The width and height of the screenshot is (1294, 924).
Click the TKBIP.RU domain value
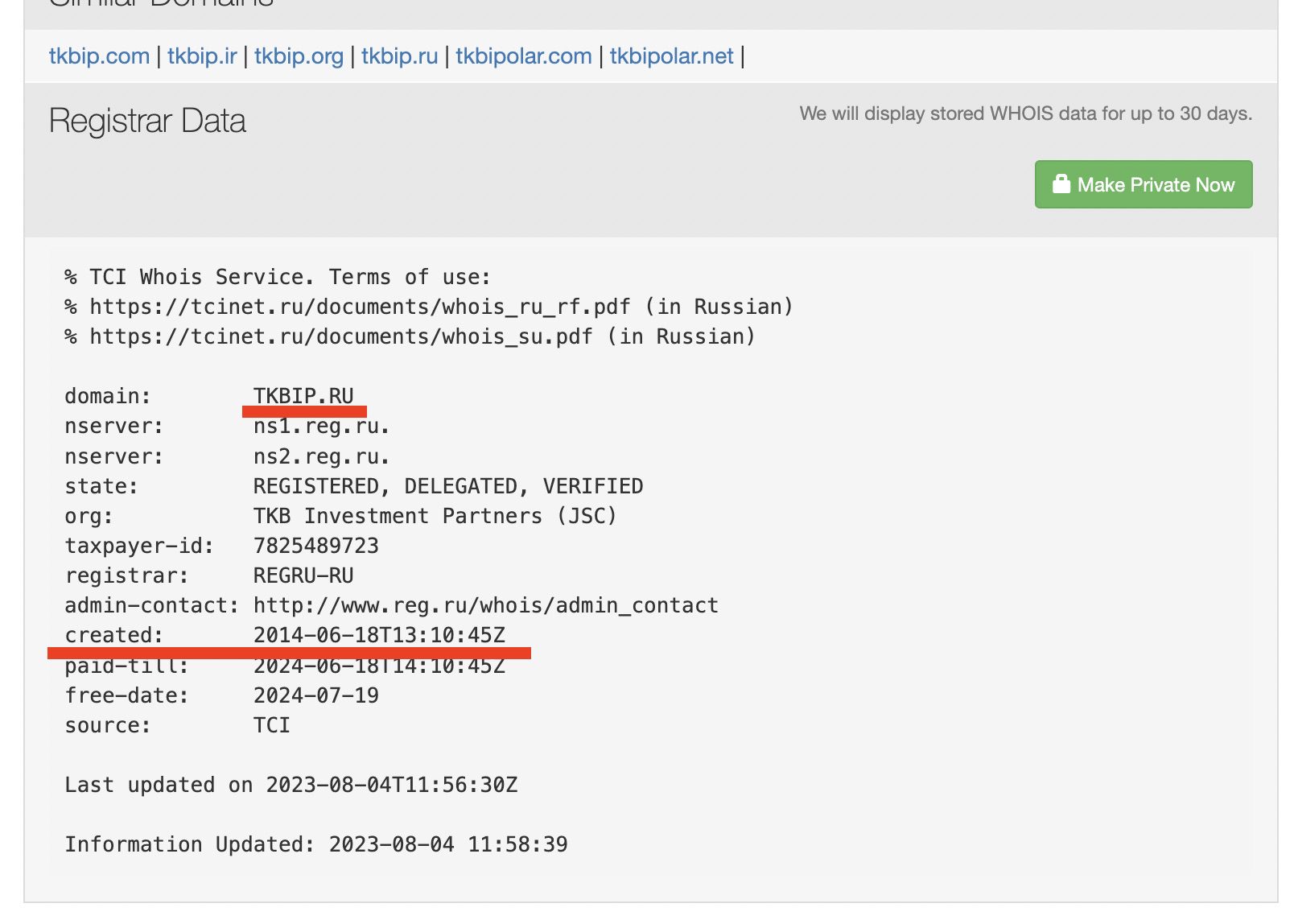click(x=303, y=396)
